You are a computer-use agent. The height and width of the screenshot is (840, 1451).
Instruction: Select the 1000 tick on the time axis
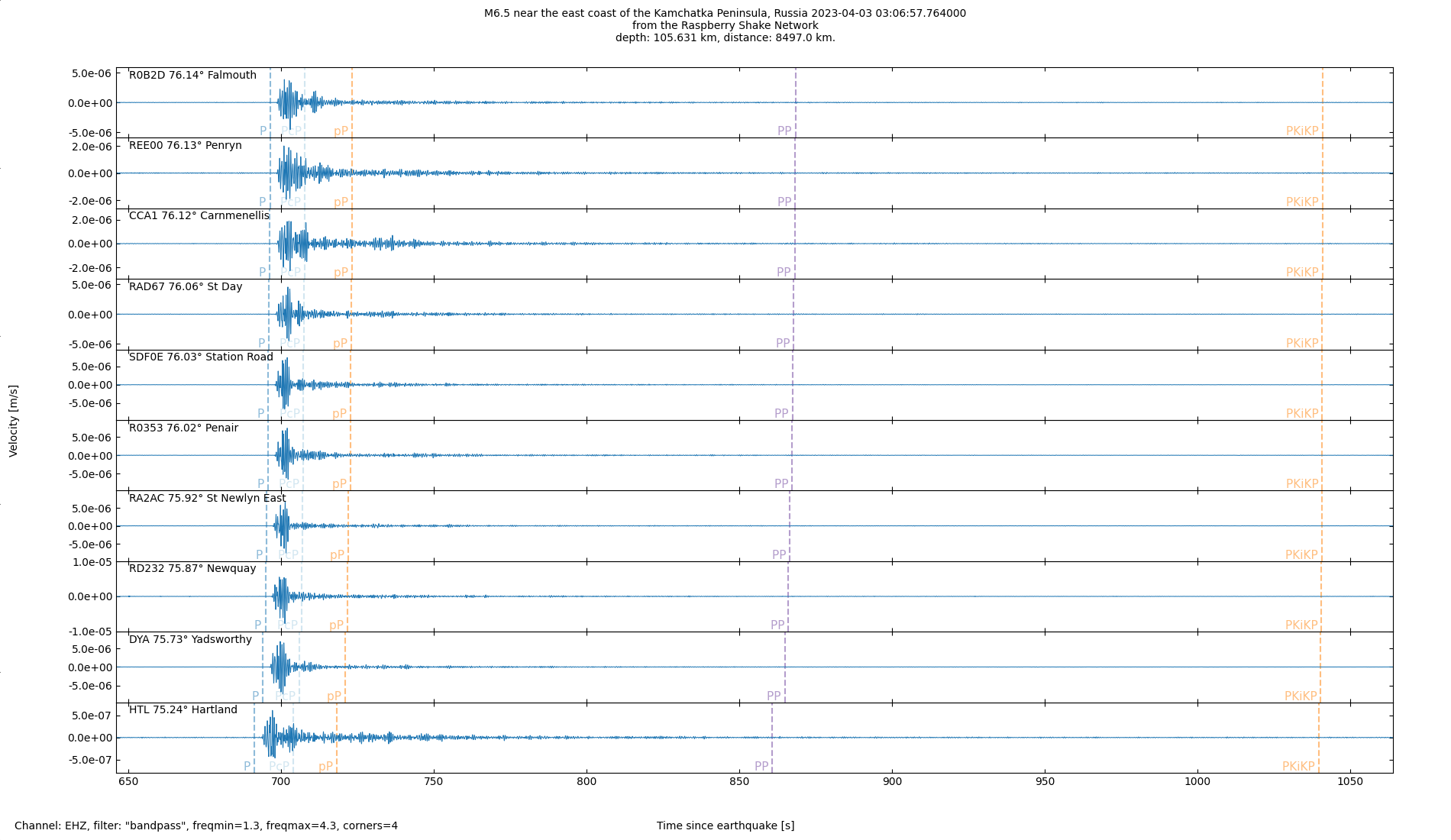(x=1197, y=782)
